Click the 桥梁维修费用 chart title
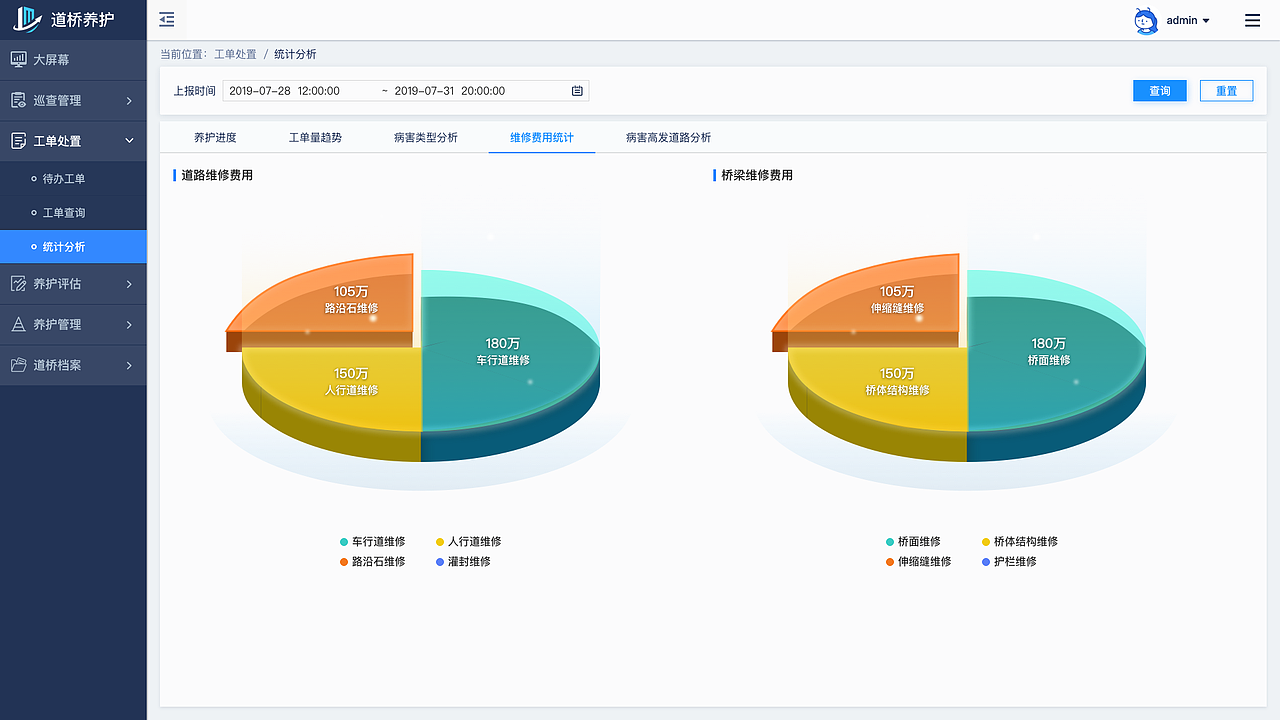The width and height of the screenshot is (1280, 720). (x=757, y=175)
